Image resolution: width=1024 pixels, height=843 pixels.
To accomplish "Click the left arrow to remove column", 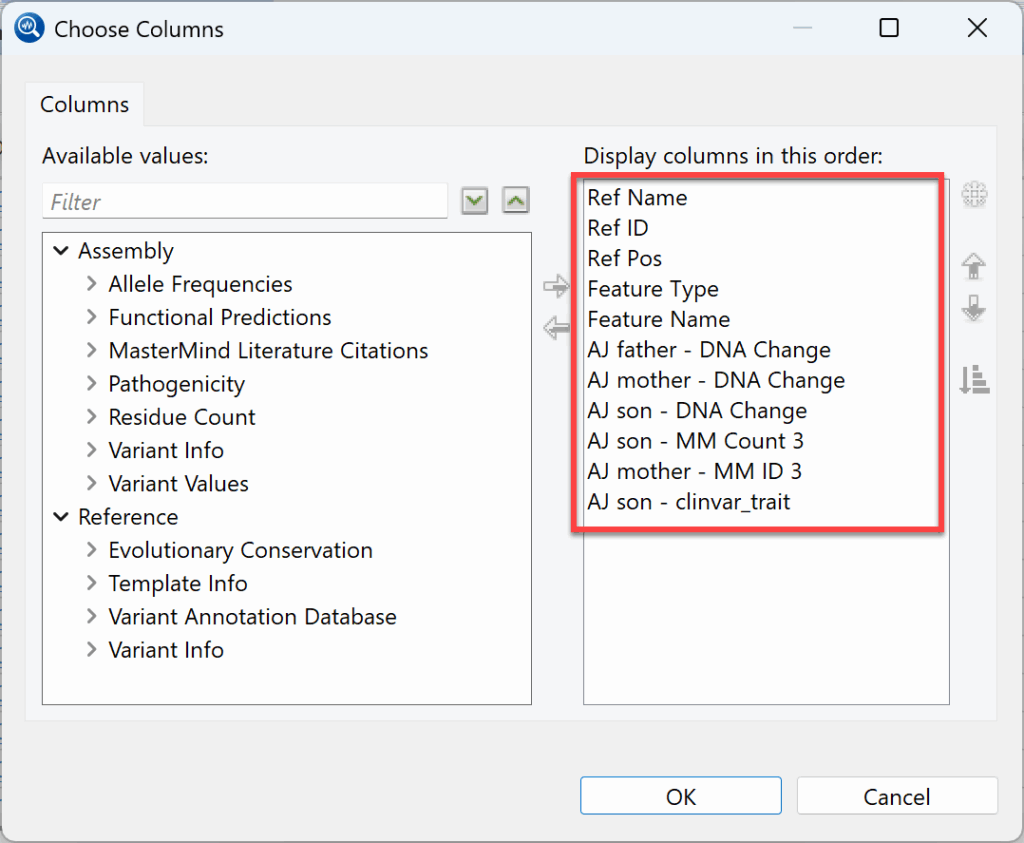I will [x=556, y=327].
